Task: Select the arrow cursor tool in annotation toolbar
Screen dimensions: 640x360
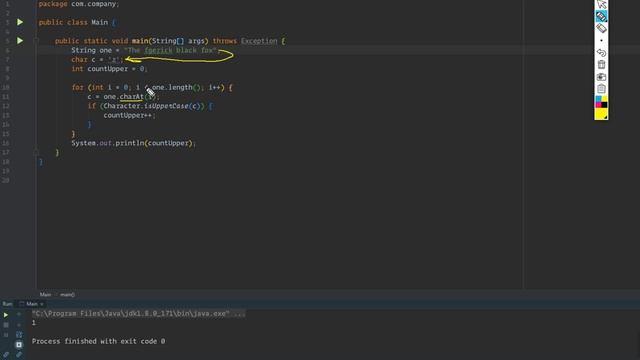Action: (601, 4)
